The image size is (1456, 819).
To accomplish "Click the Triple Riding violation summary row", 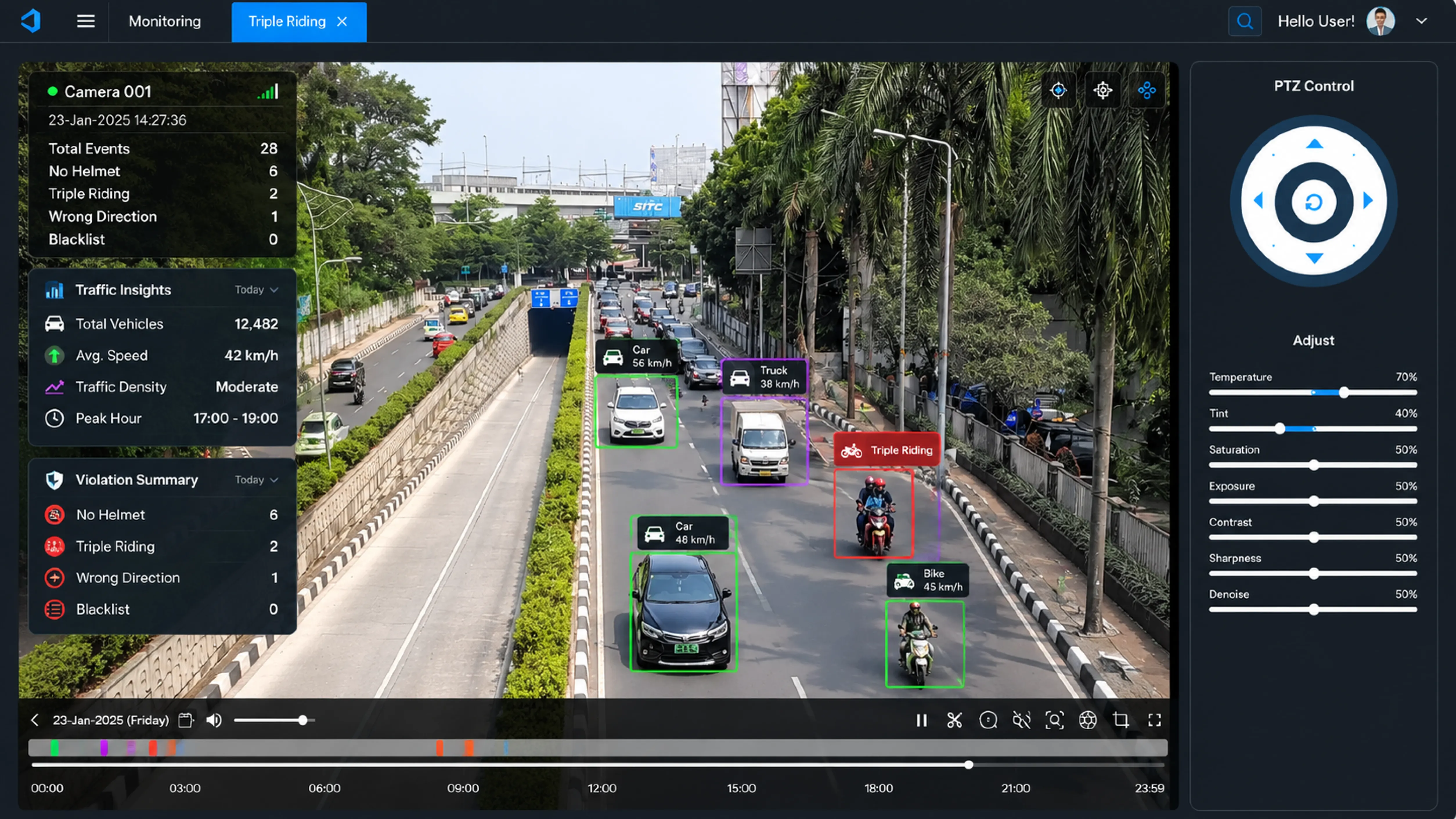I will point(162,546).
